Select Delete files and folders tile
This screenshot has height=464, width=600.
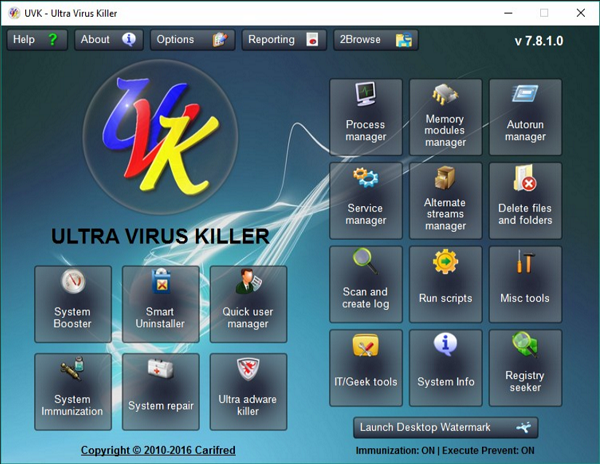click(x=525, y=200)
